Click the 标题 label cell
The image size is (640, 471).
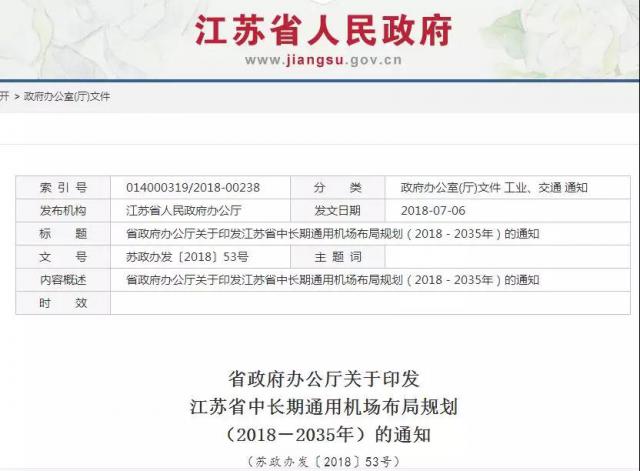(x=63, y=234)
